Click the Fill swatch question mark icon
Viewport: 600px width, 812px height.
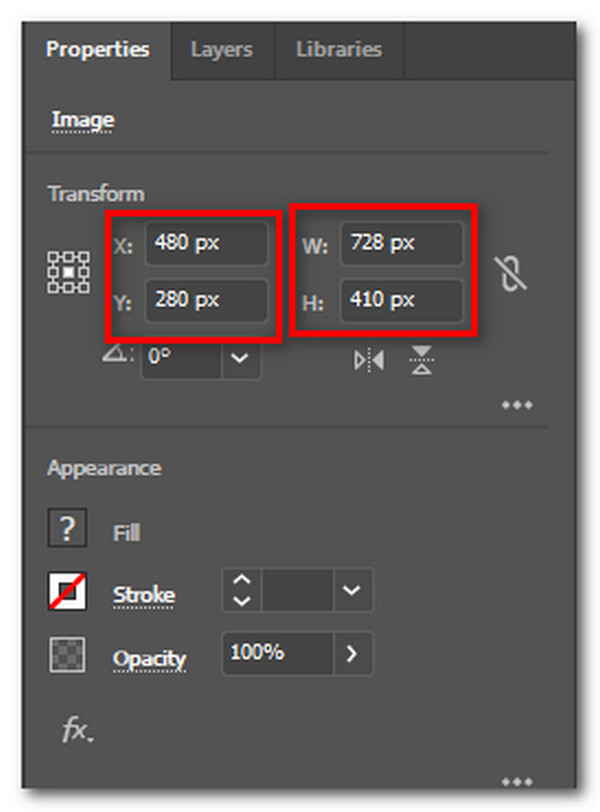tap(67, 528)
